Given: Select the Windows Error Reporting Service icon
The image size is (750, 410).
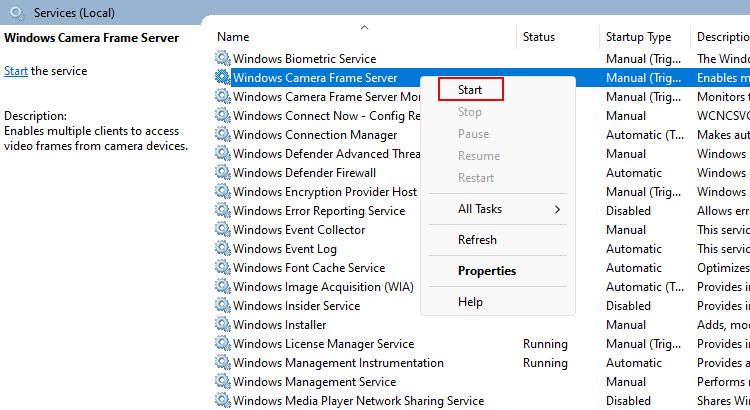Looking at the screenshot, I should [222, 211].
